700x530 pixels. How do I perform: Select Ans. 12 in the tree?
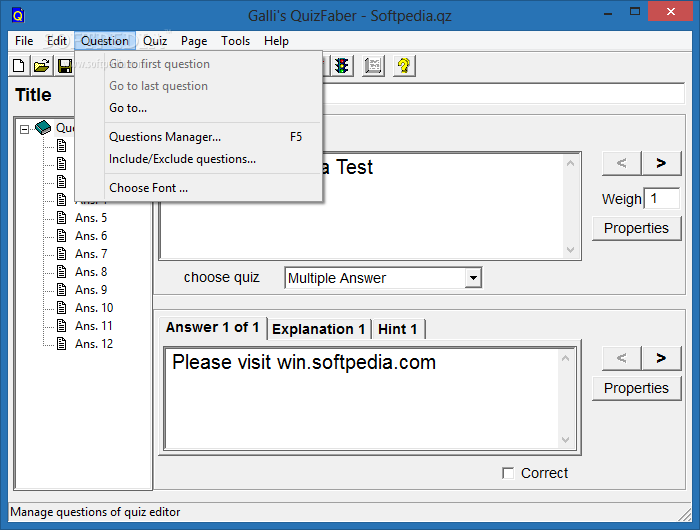94,344
